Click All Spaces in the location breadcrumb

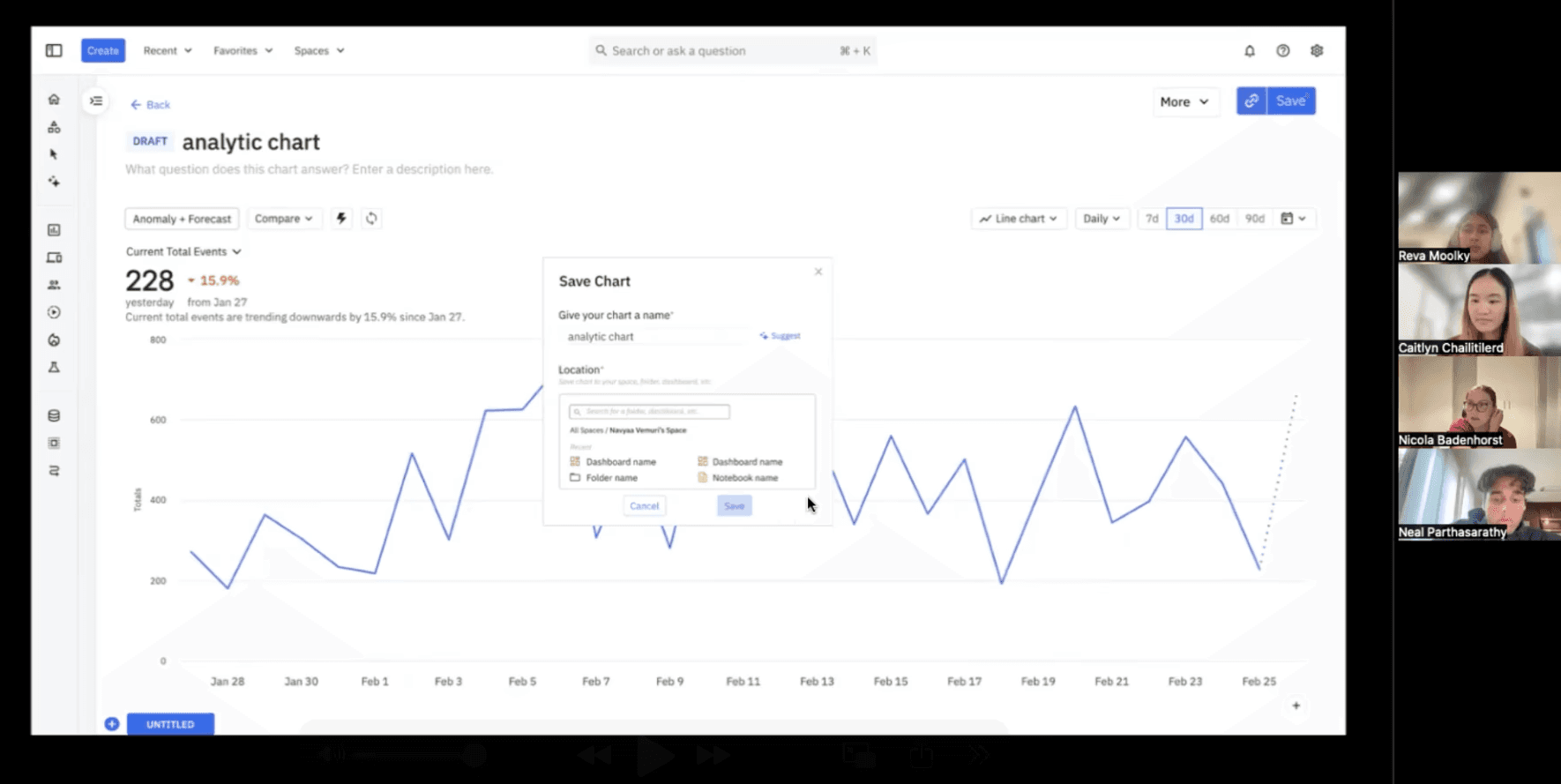(586, 430)
